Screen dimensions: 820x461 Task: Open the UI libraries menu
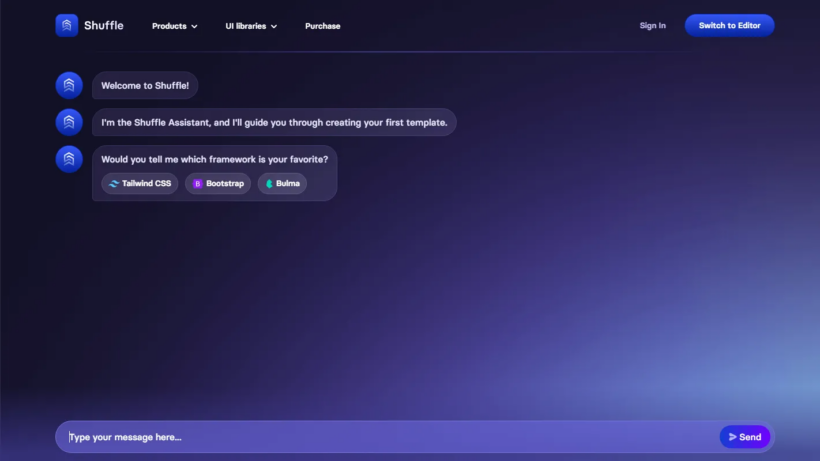[251, 26]
